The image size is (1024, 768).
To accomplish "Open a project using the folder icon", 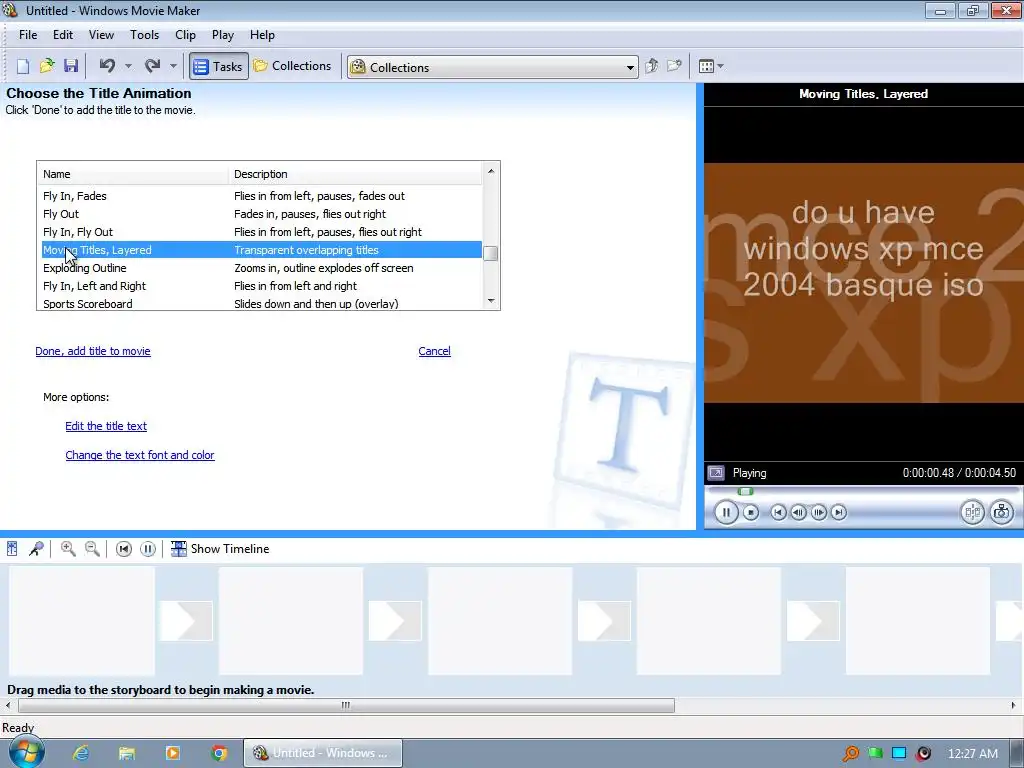I will 47,66.
